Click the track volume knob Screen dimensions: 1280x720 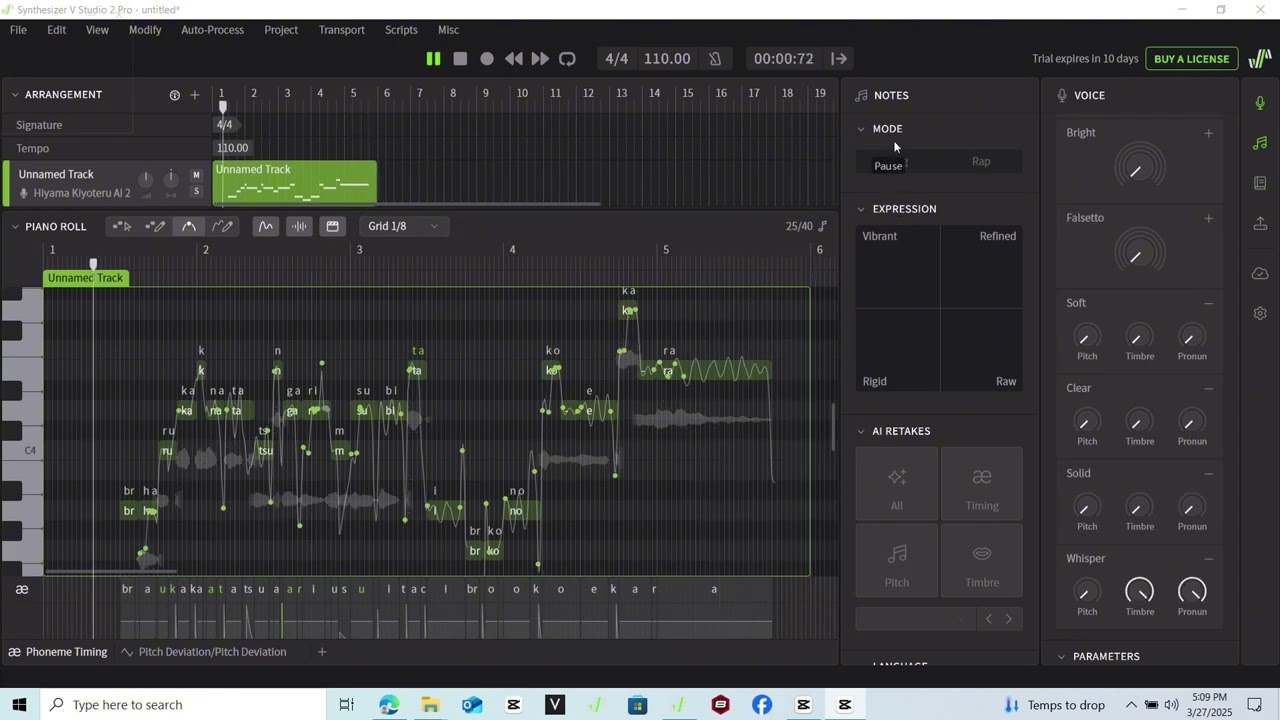(x=146, y=178)
